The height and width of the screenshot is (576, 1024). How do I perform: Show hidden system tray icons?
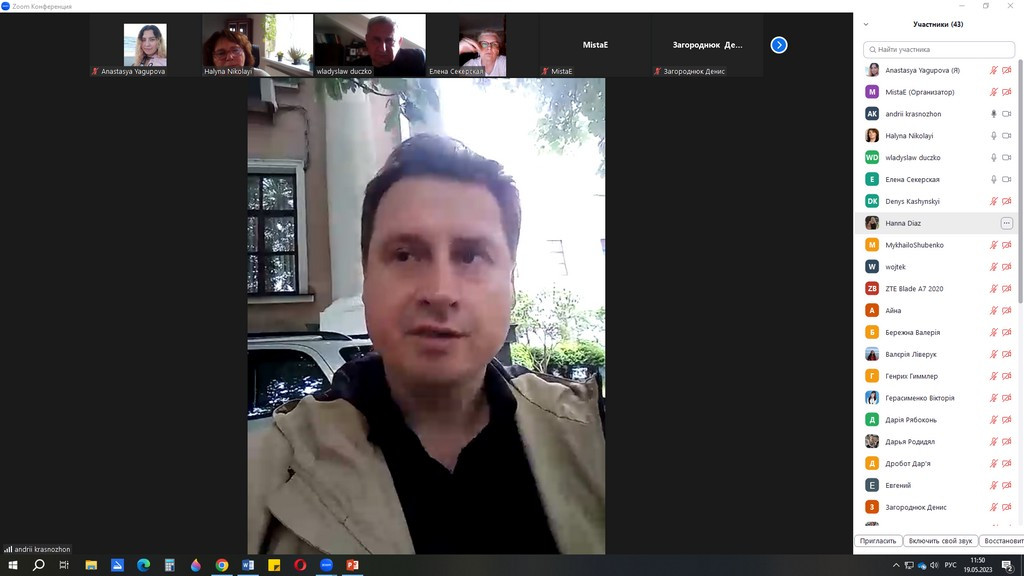(x=896, y=565)
